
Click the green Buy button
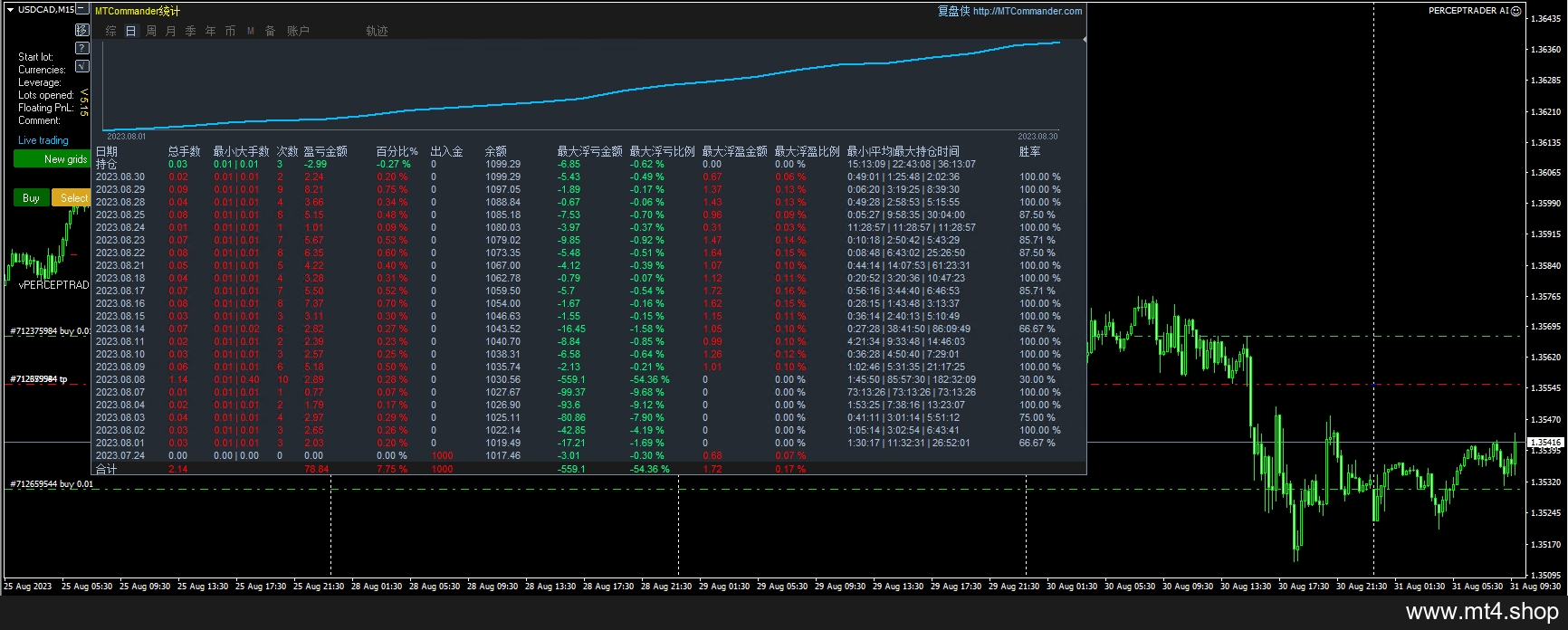(31, 197)
